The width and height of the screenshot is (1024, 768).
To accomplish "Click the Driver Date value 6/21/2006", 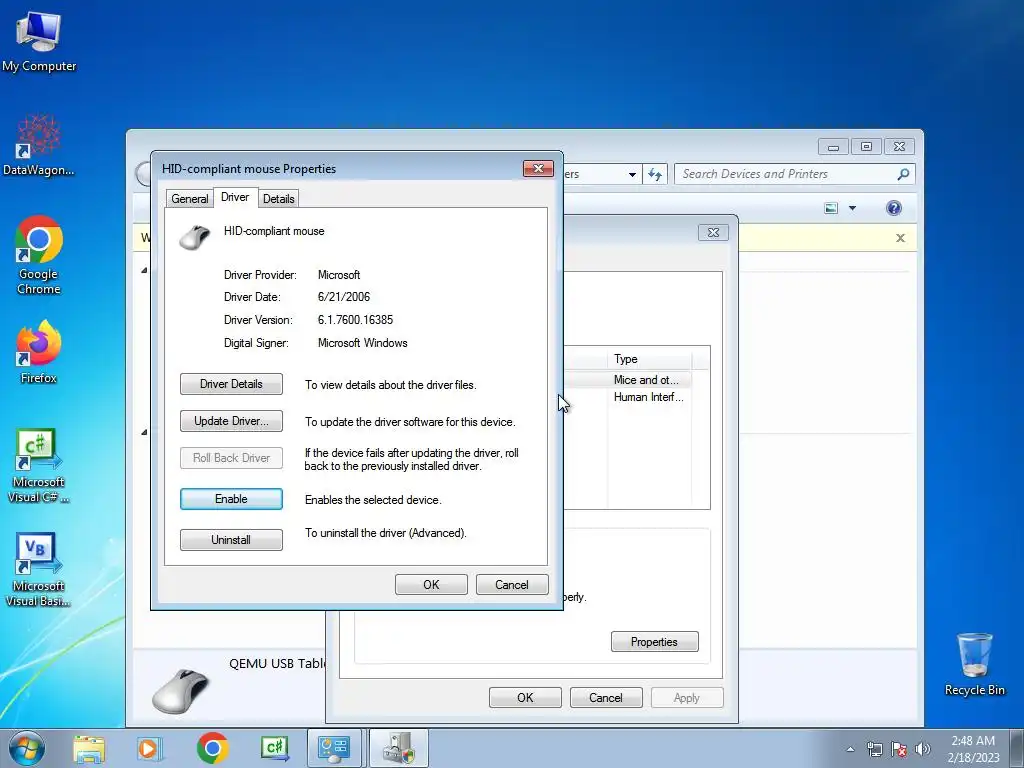I will (344, 297).
